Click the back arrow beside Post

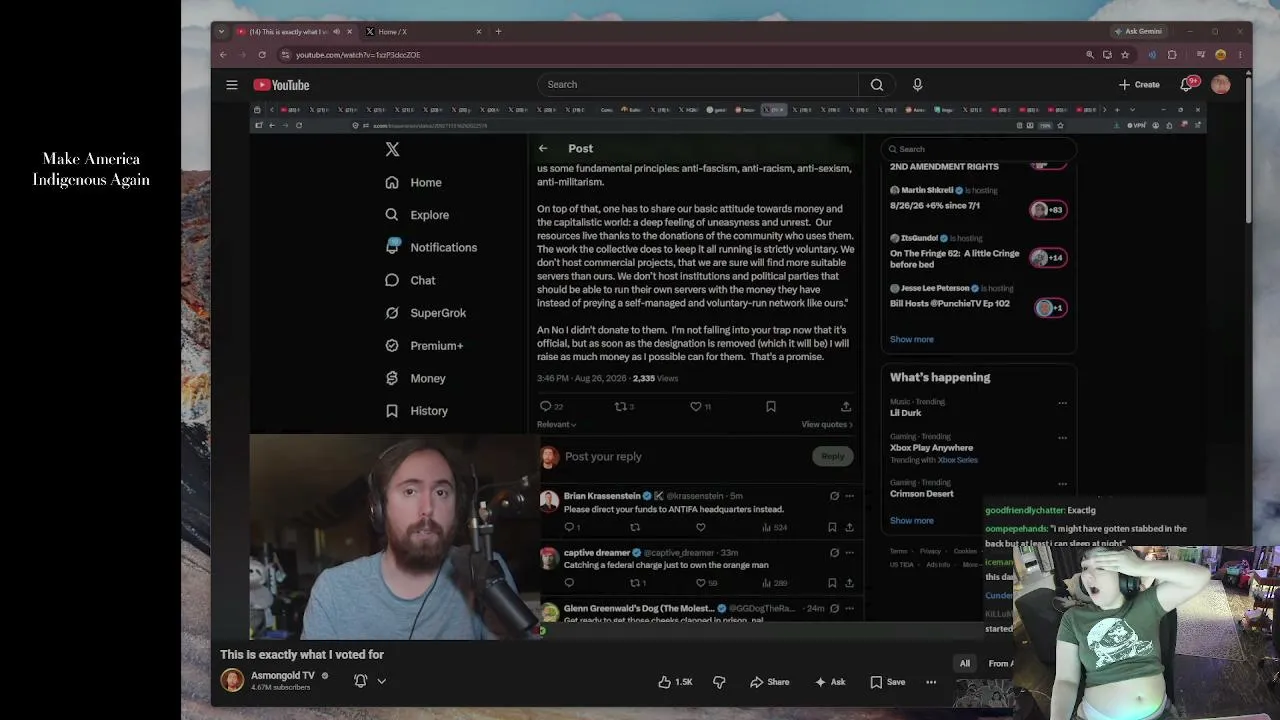coord(543,148)
